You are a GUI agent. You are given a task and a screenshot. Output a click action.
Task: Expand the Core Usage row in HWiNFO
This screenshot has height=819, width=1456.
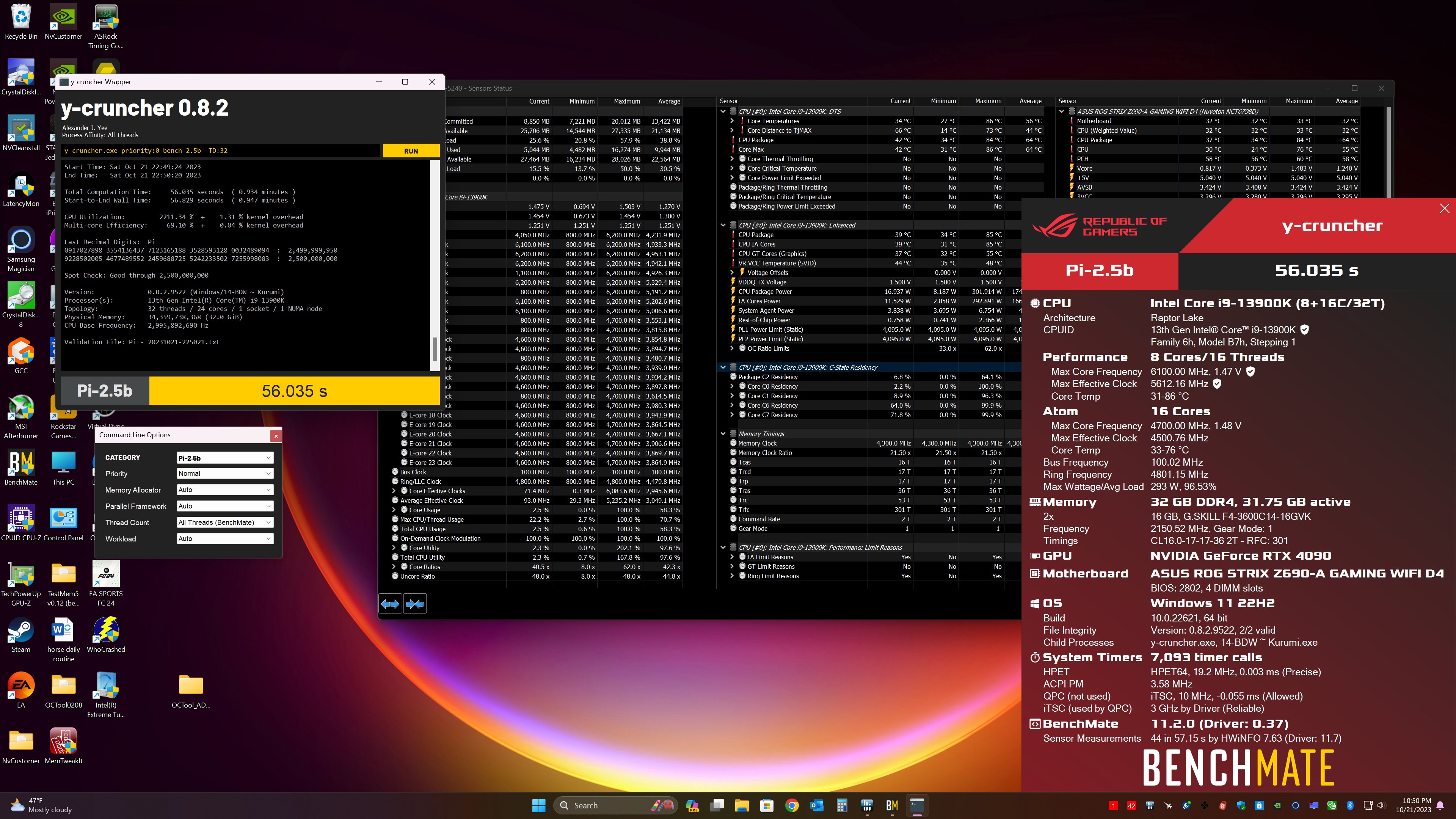click(x=394, y=510)
